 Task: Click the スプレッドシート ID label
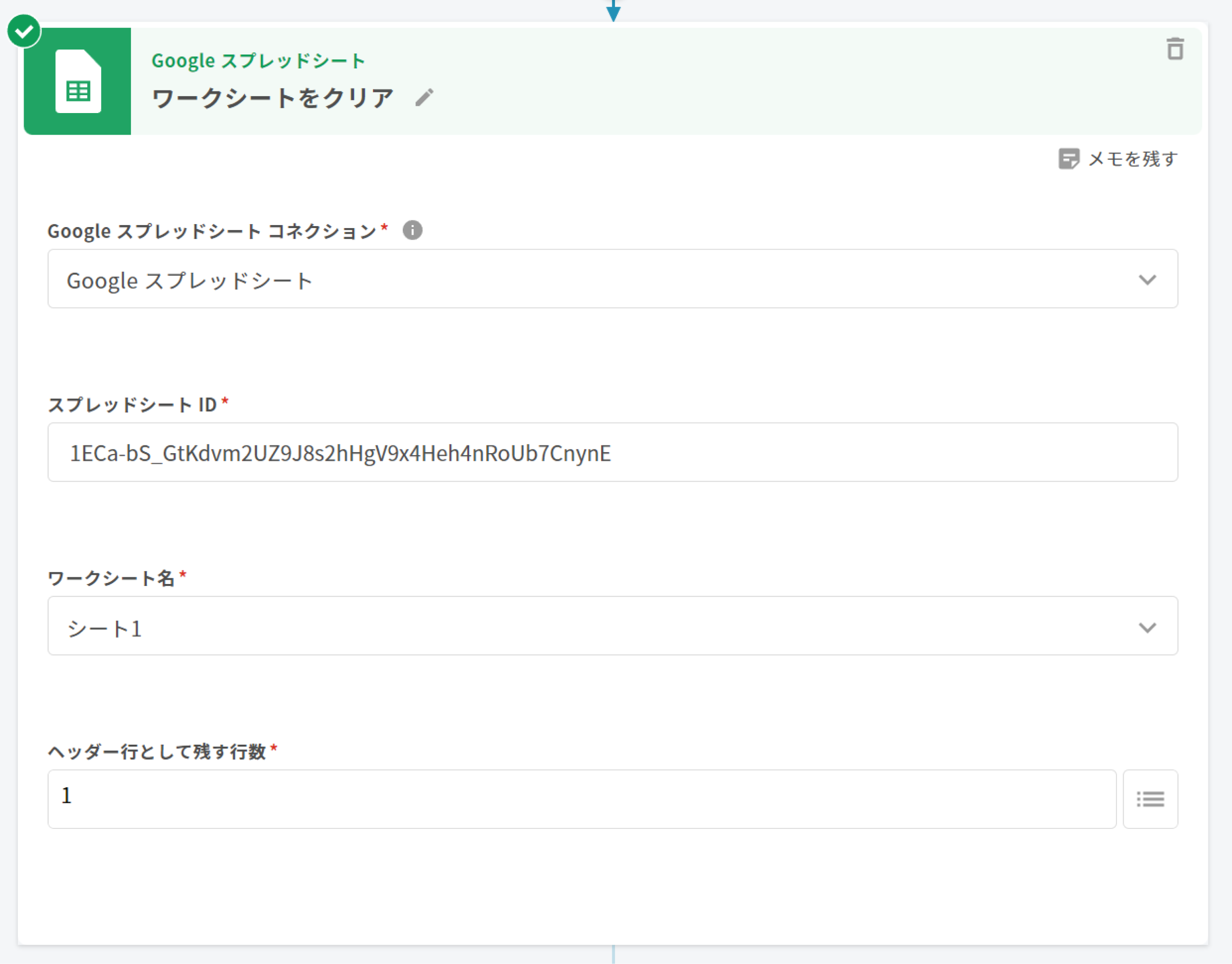[x=133, y=405]
